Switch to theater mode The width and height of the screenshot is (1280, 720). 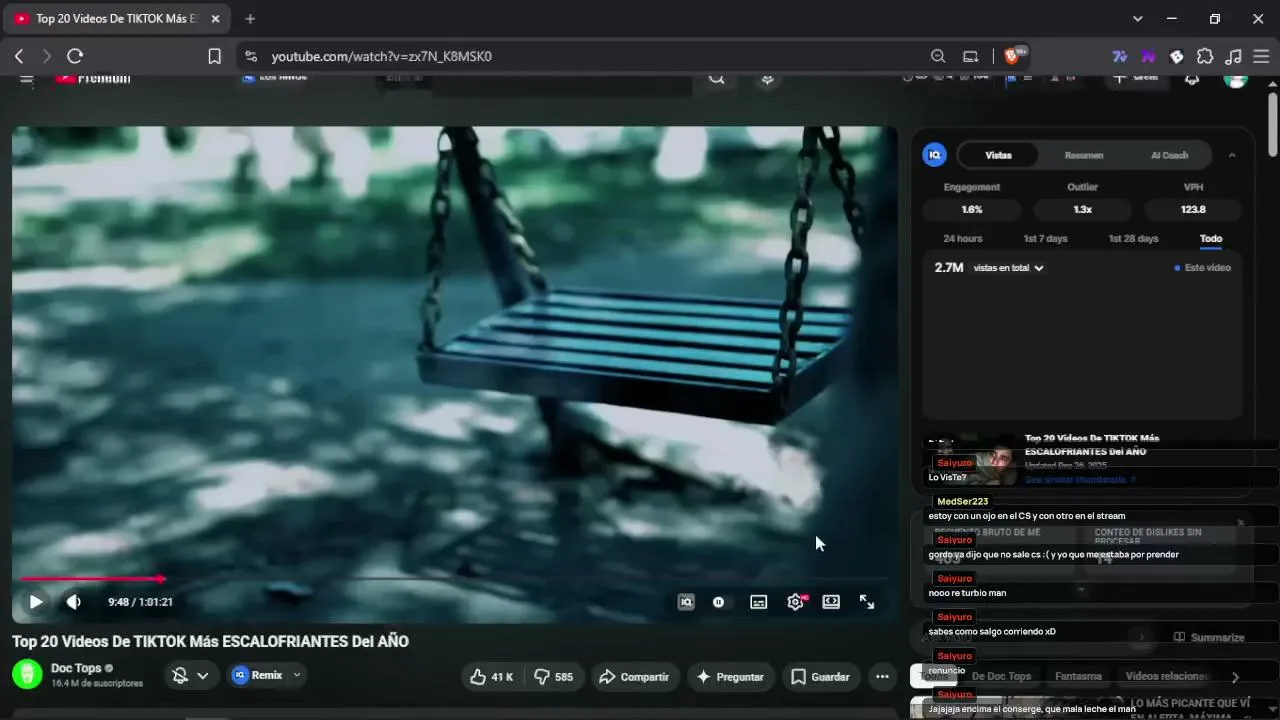pos(831,602)
